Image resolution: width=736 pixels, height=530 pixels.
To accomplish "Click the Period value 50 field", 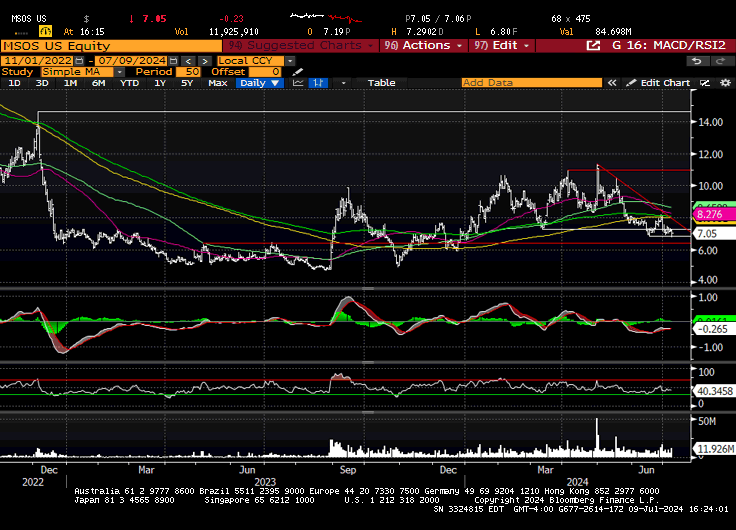I will point(188,72).
